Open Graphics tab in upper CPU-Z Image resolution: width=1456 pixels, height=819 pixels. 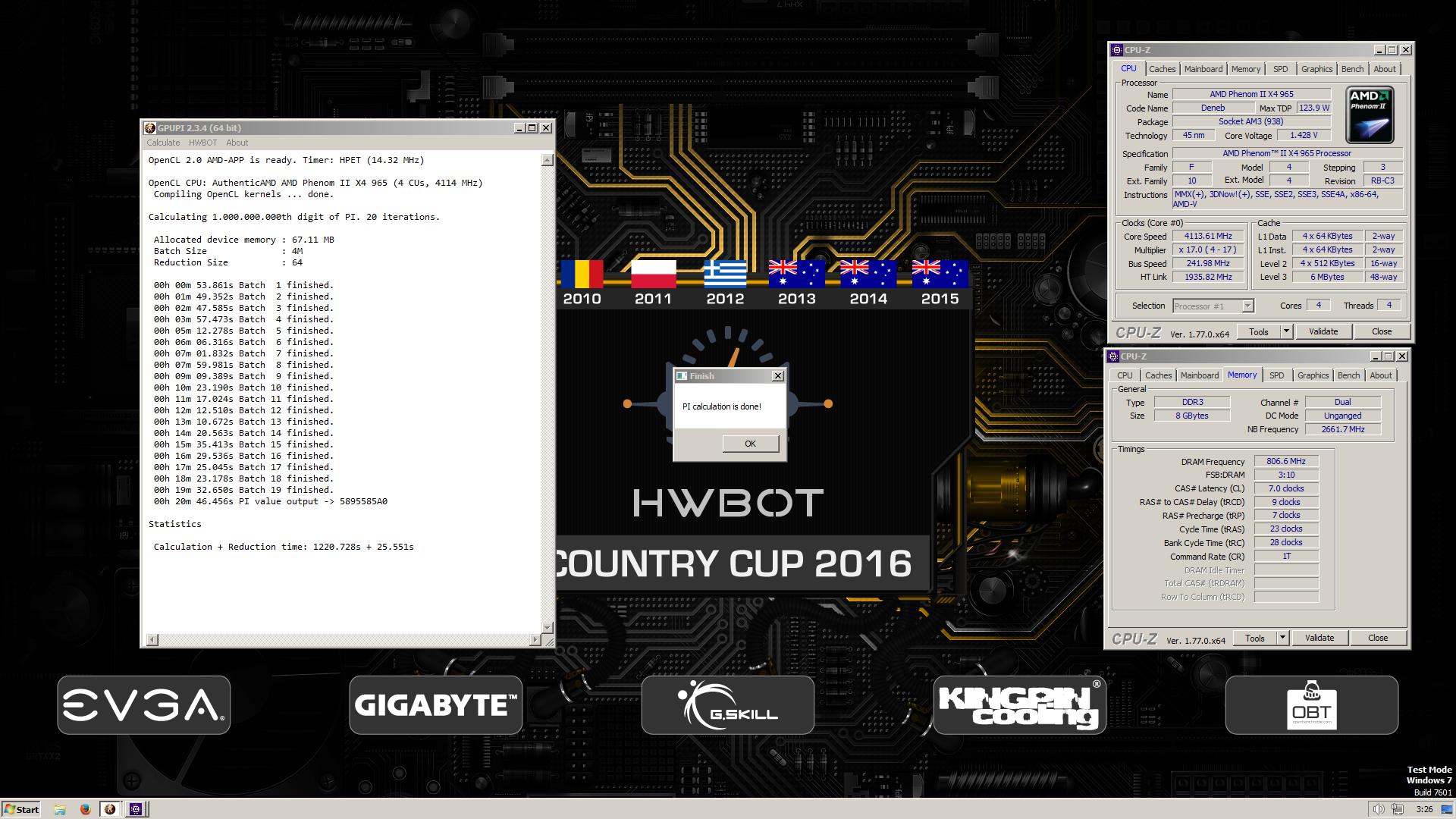click(1316, 69)
